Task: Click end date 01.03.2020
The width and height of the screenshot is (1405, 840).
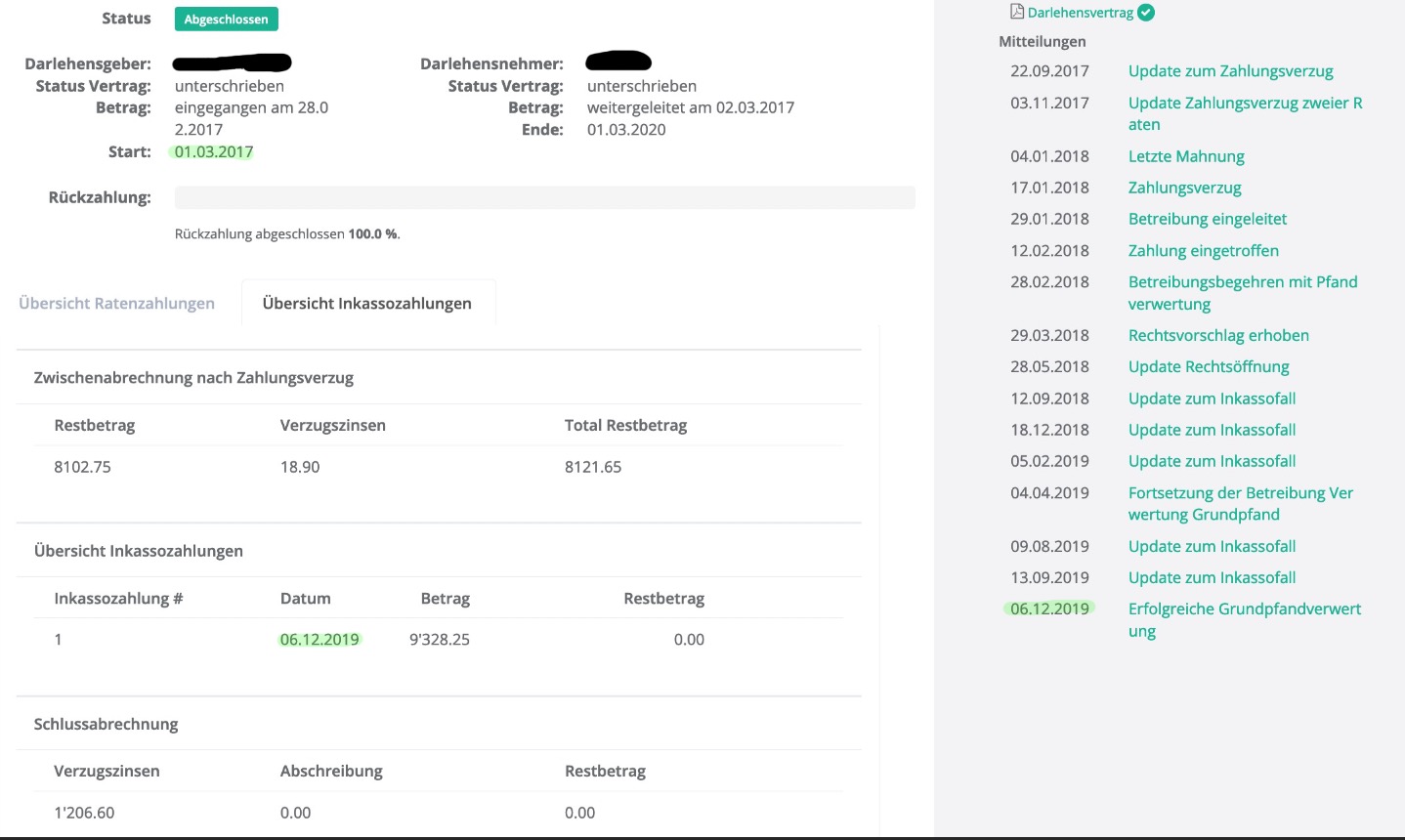Action: [x=626, y=129]
